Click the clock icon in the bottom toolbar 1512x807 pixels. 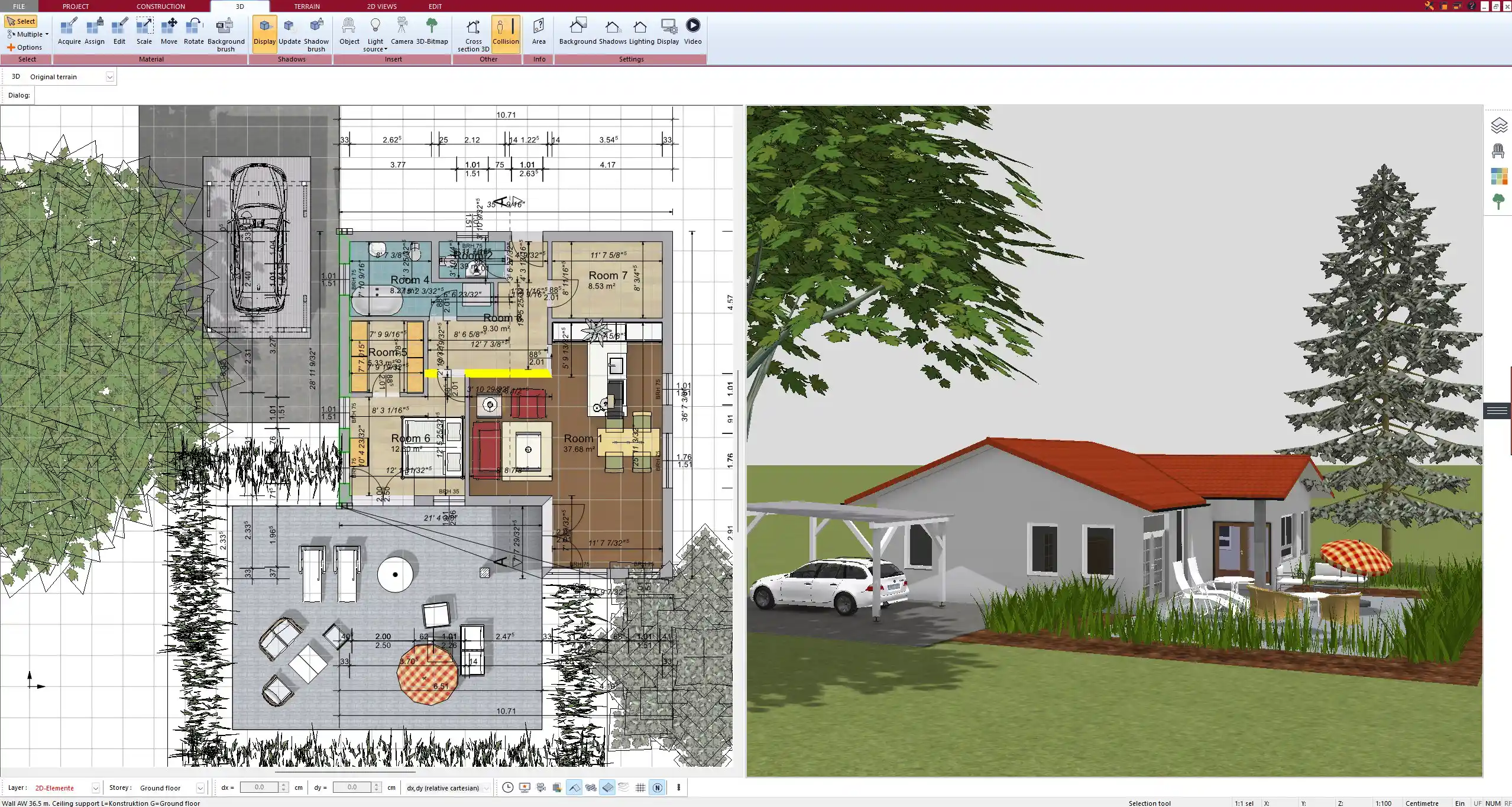508,787
